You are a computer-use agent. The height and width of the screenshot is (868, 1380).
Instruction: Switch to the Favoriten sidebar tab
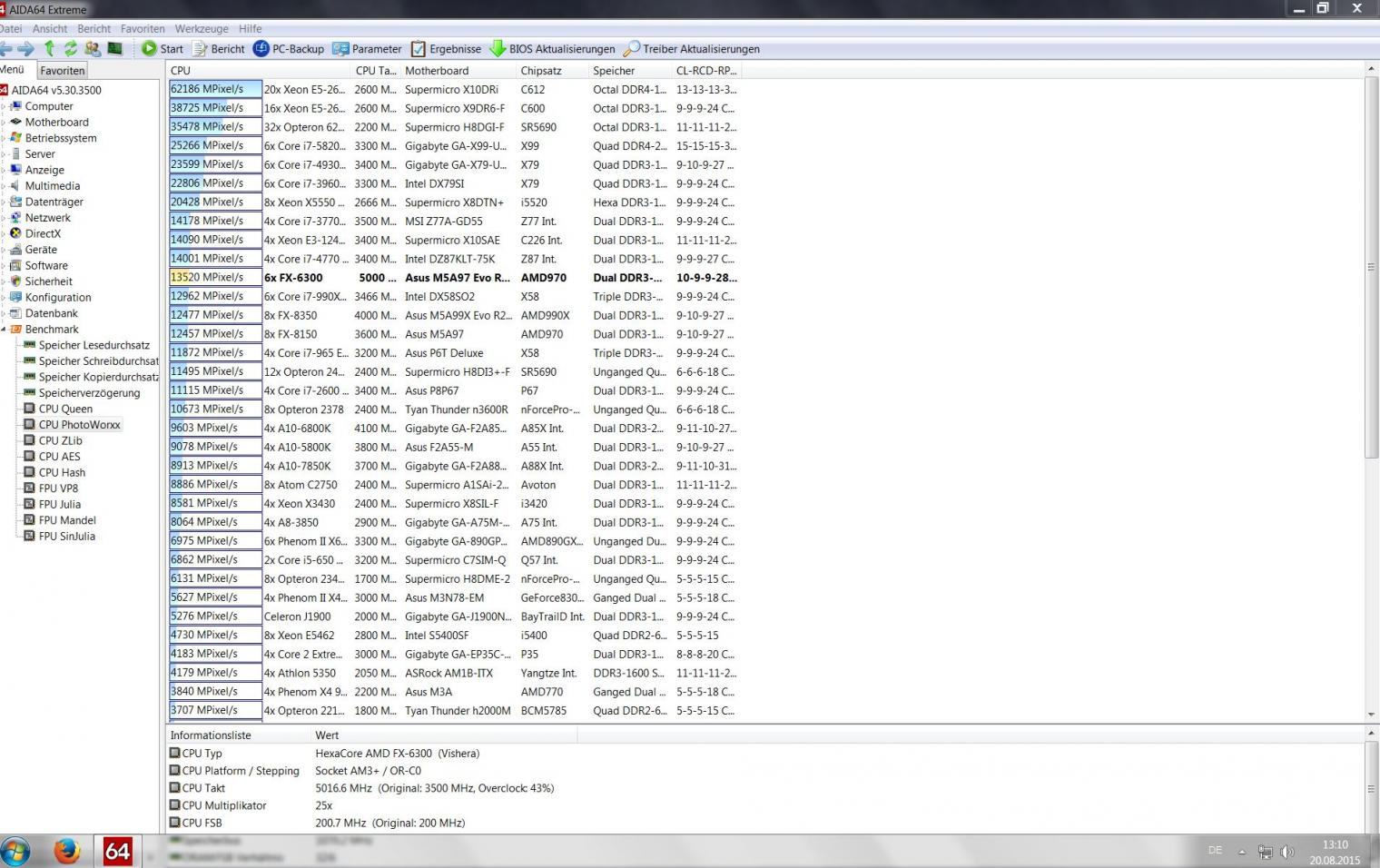point(63,71)
